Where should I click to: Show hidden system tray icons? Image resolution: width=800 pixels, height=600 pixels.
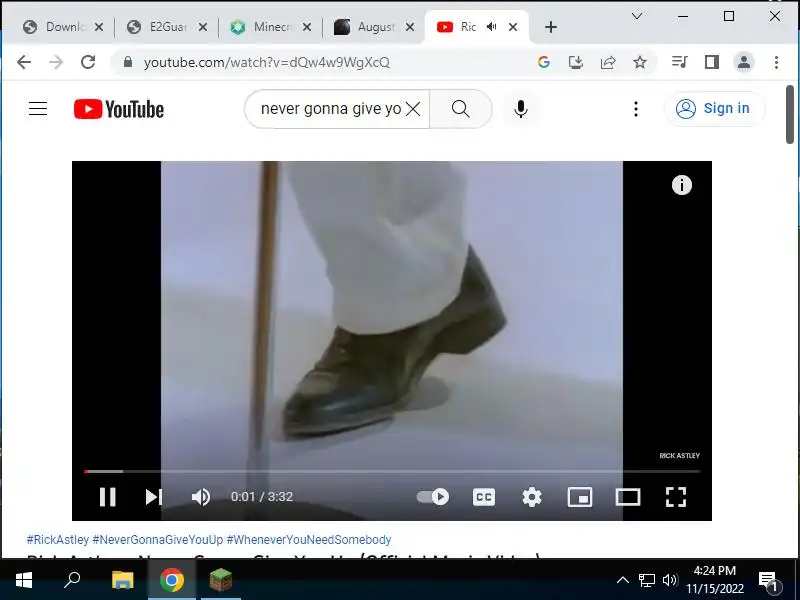[x=623, y=580]
